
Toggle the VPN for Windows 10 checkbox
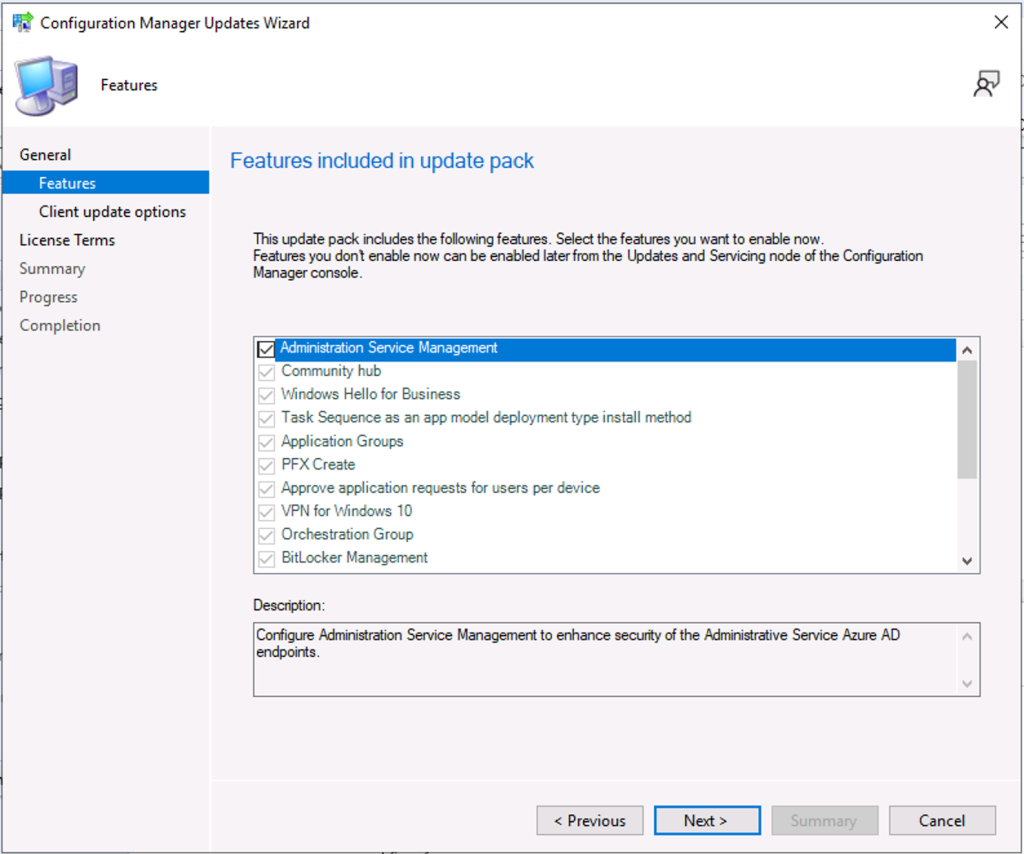point(266,512)
